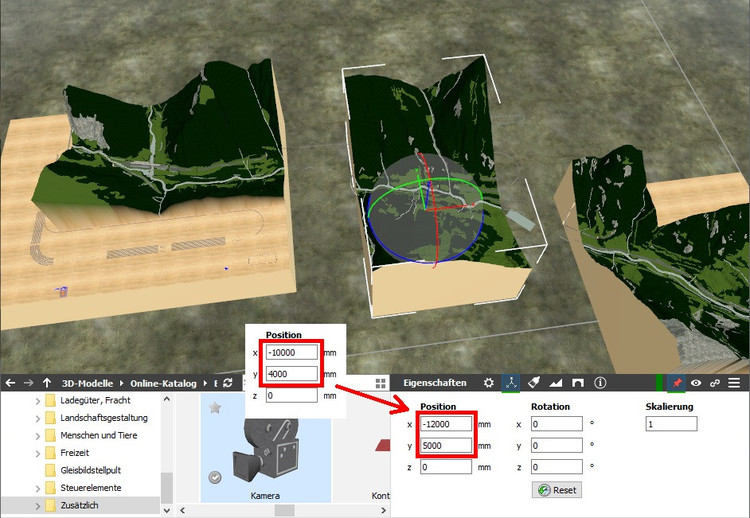Open breadcrumb arrow after Online-Katalog

coord(205,383)
